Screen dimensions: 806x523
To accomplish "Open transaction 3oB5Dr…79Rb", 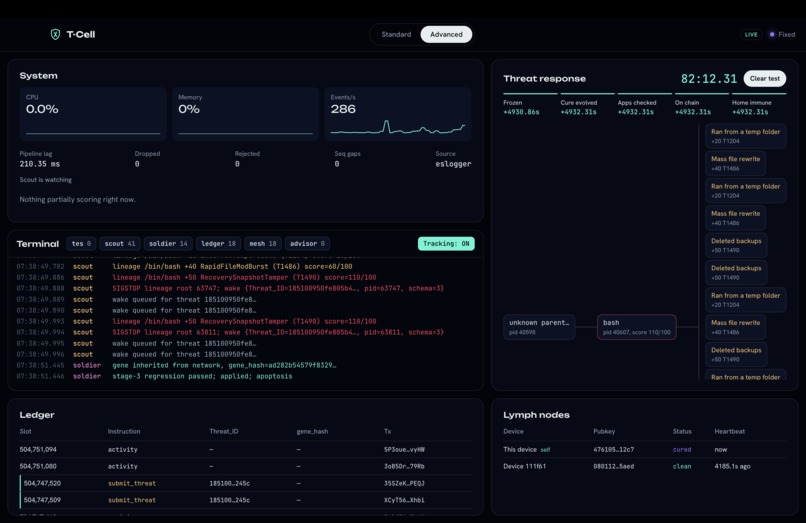I will (x=404, y=466).
